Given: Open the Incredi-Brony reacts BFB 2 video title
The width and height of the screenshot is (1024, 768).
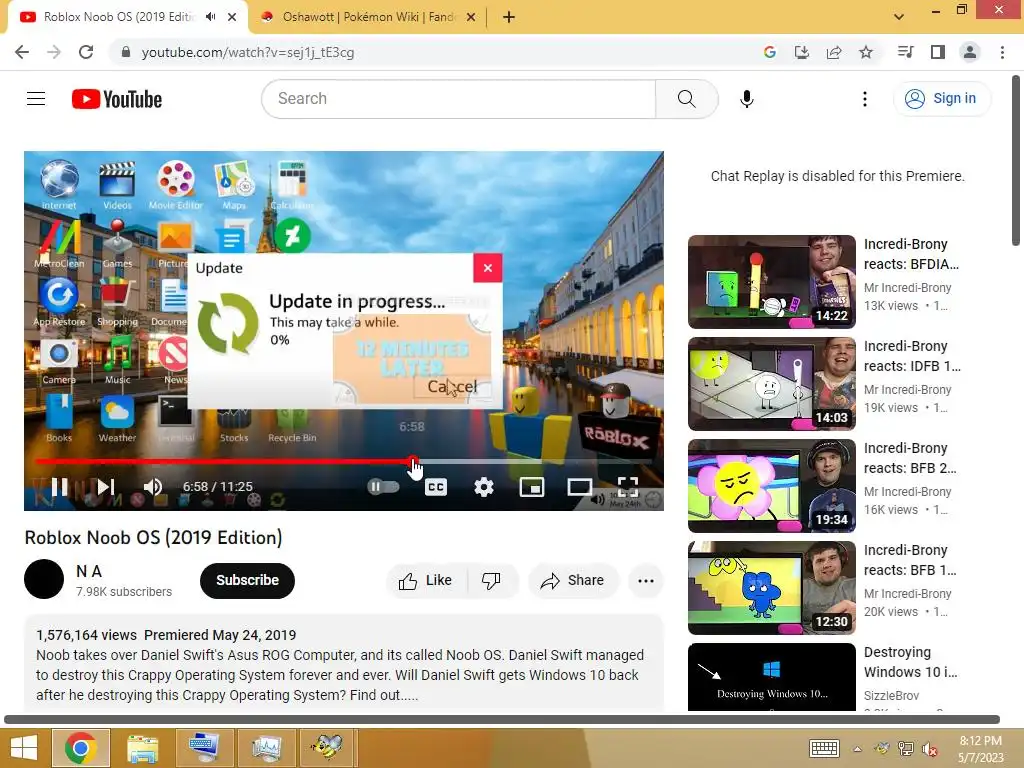Looking at the screenshot, I should tap(910, 458).
